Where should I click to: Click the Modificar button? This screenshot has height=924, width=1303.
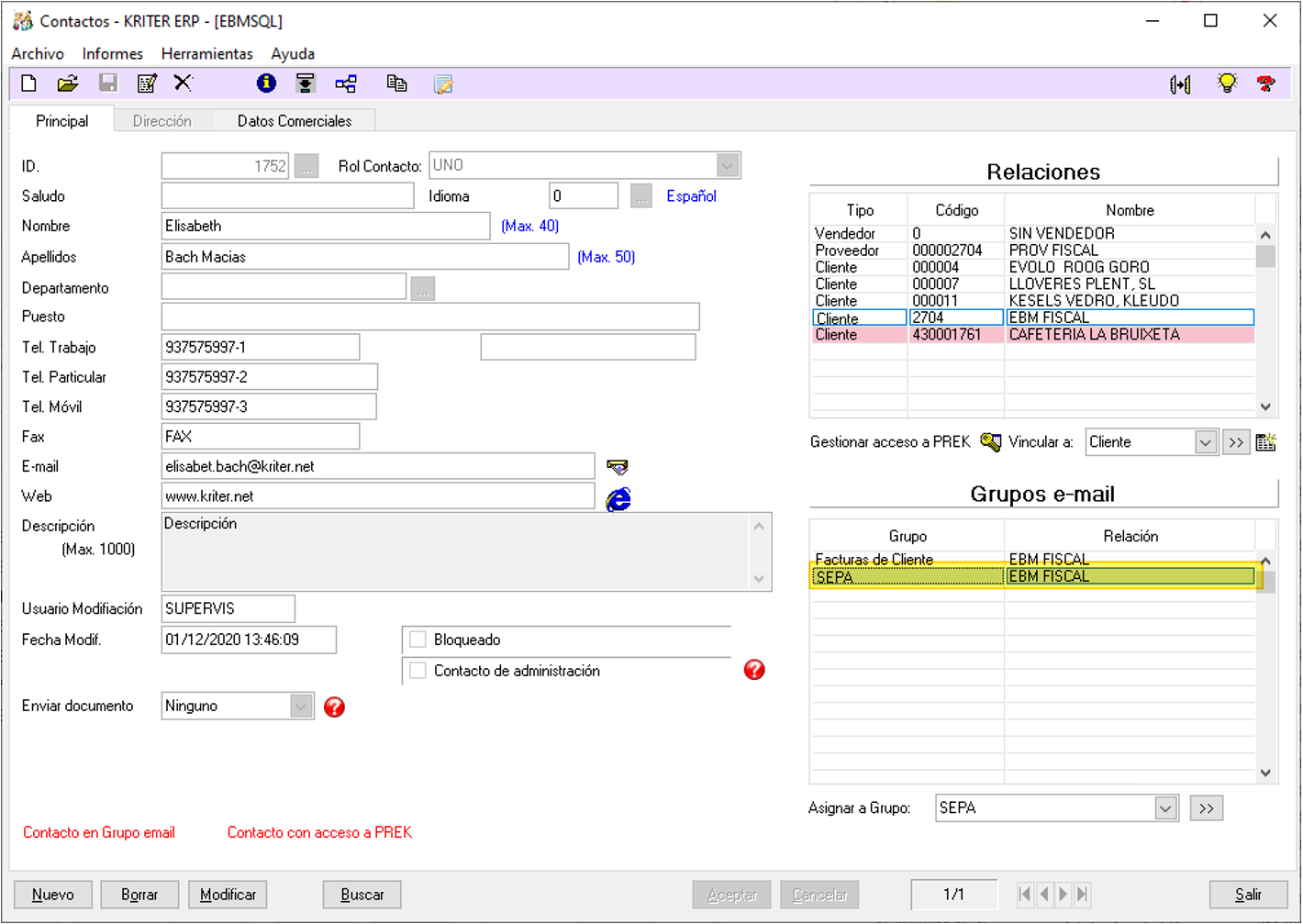pyautogui.click(x=228, y=895)
